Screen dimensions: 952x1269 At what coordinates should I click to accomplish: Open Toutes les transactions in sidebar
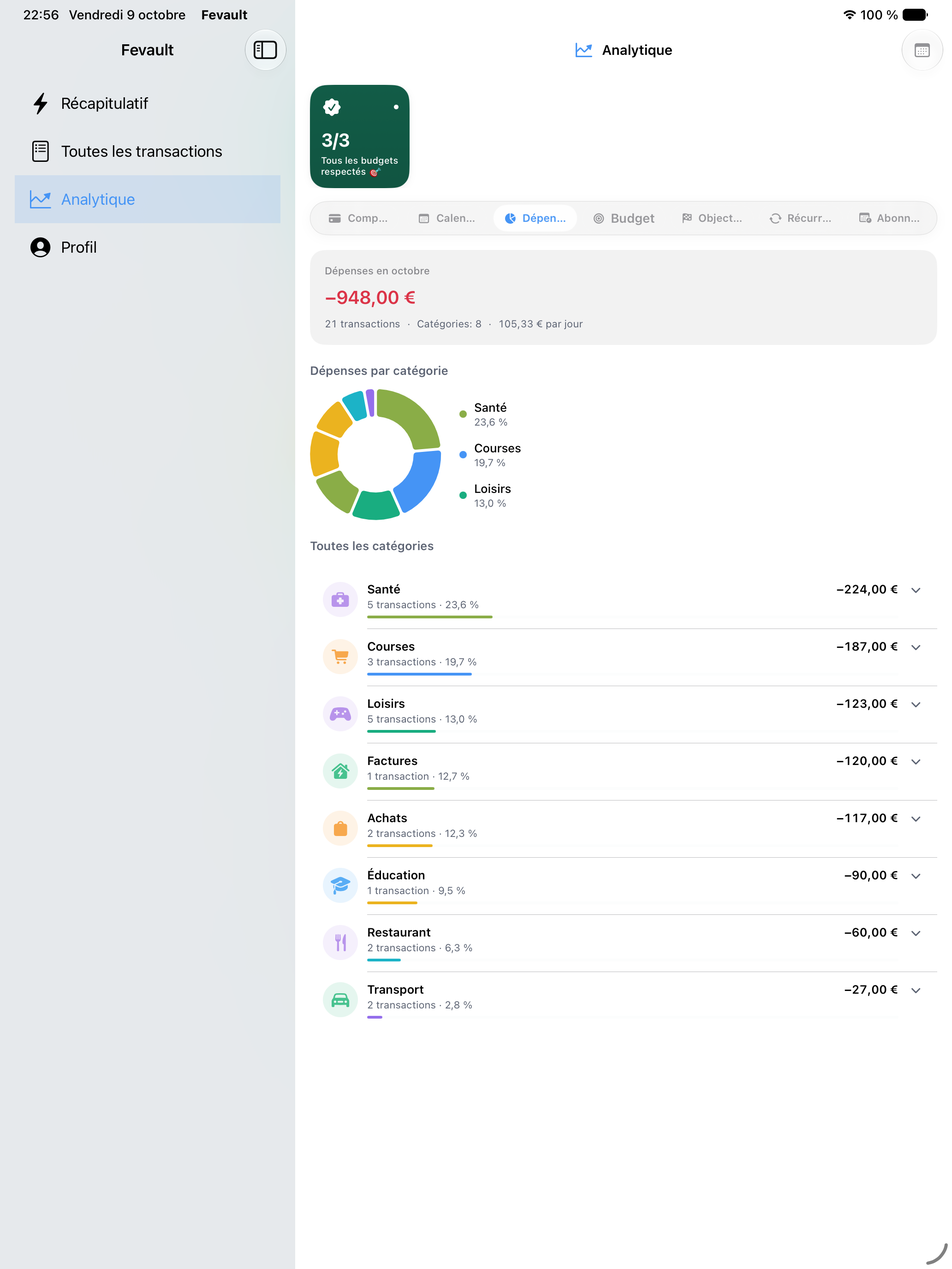[147, 151]
